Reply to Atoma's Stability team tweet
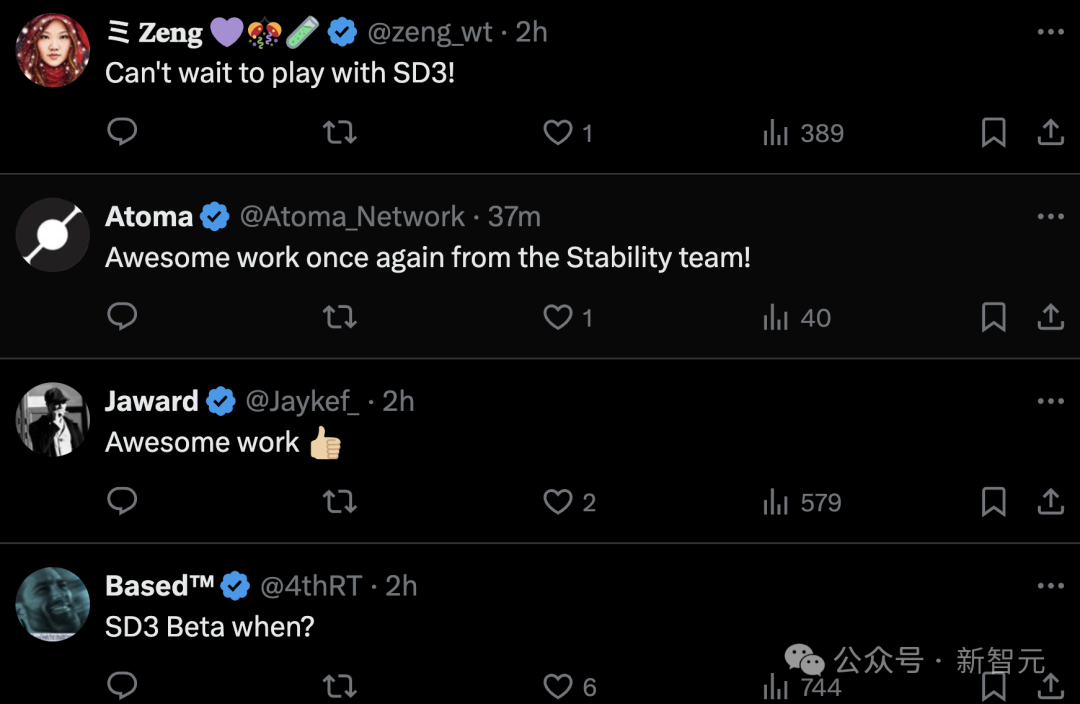This screenshot has width=1080, height=704. coord(122,317)
